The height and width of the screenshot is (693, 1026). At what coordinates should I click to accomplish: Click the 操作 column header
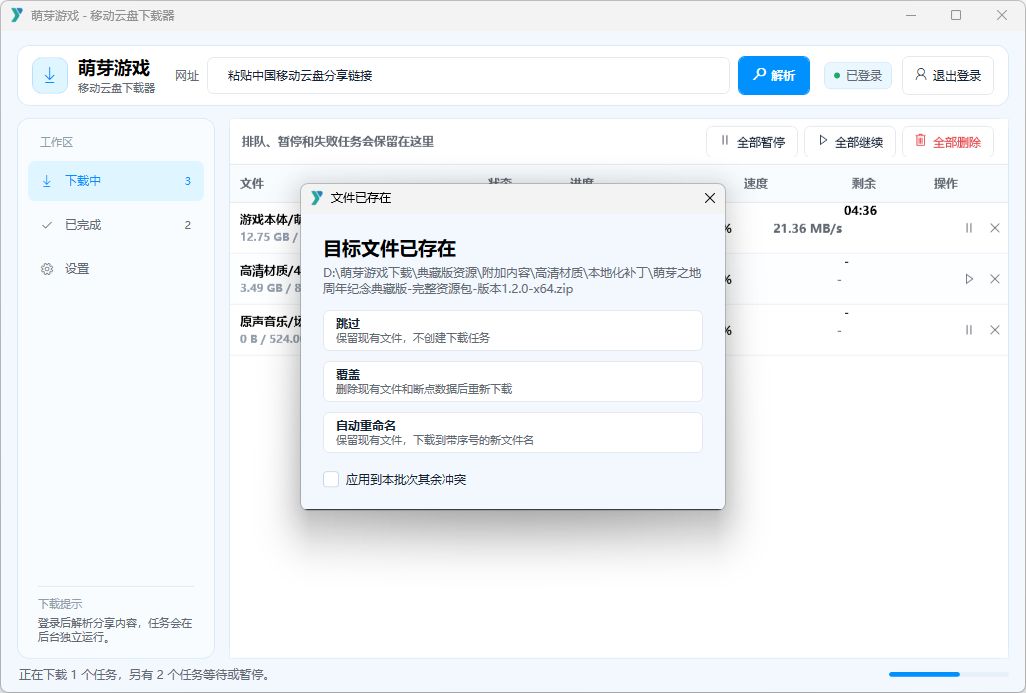point(946,184)
